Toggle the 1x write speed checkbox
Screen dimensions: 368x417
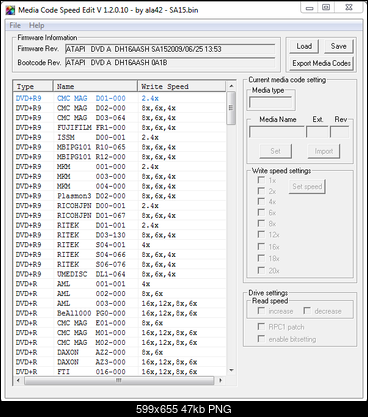[261, 180]
